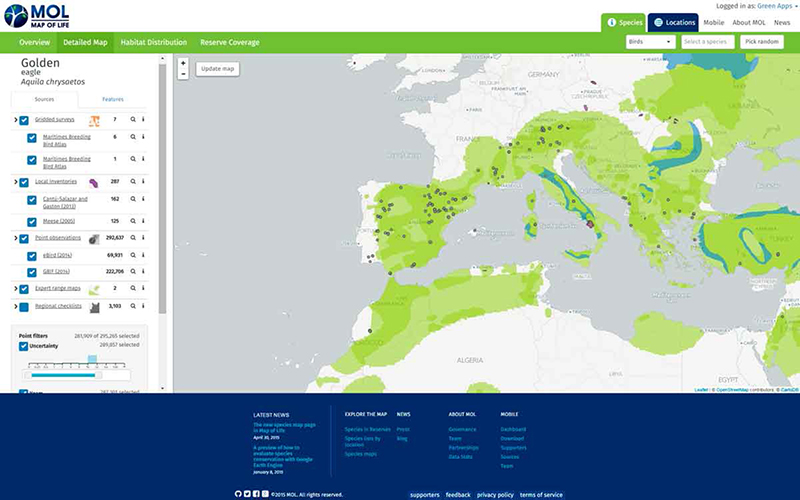Expand the Local inventories group chevron
This screenshot has width=800, height=500.
click(x=15, y=182)
